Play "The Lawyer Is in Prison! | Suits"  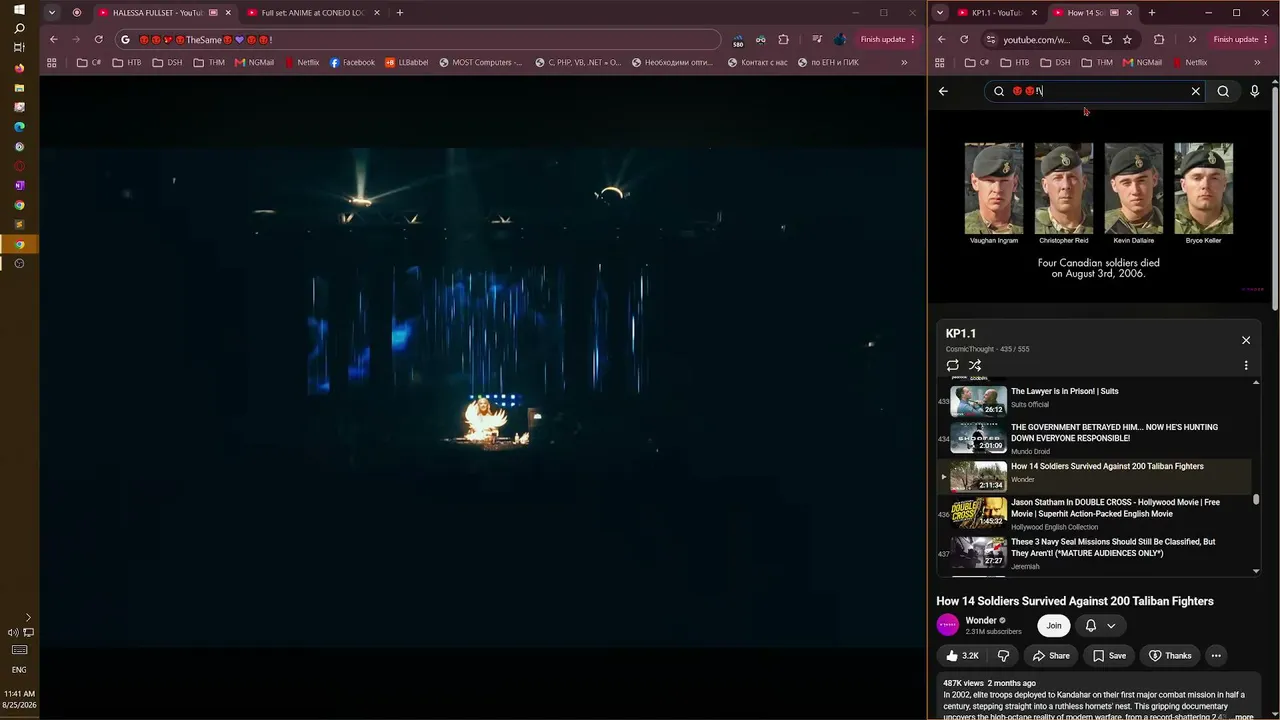1094,398
